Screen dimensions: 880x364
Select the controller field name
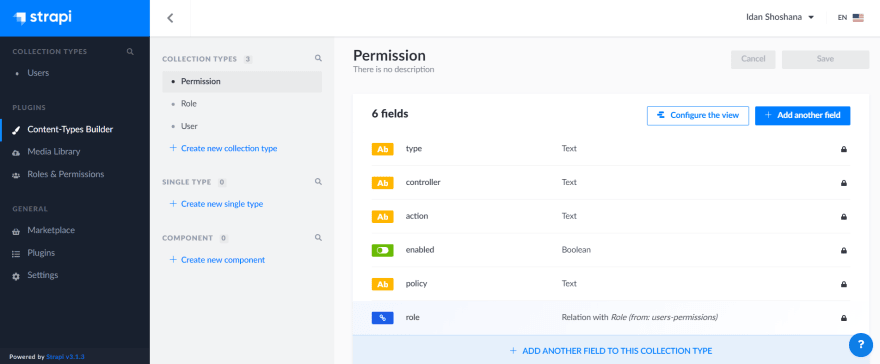point(423,182)
